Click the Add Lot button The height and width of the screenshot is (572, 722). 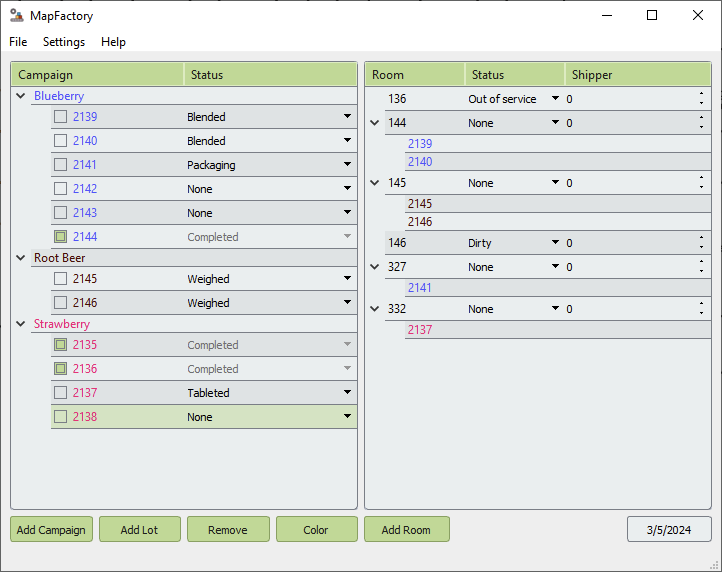point(140,529)
